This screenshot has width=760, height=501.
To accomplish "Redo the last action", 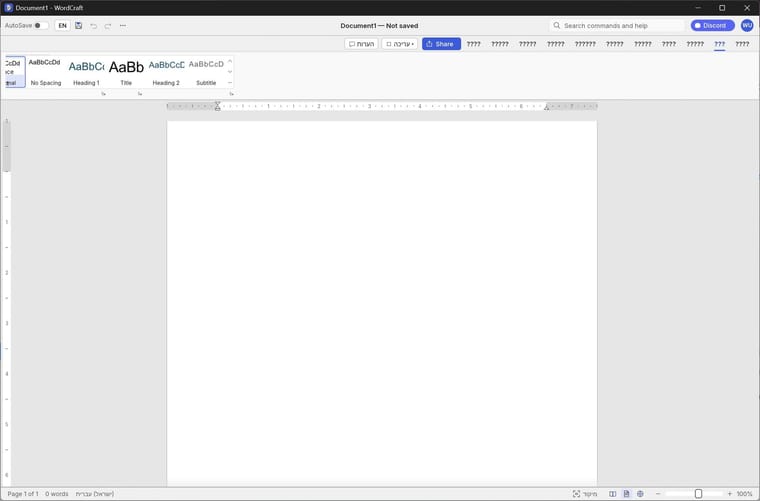I will (x=108, y=26).
